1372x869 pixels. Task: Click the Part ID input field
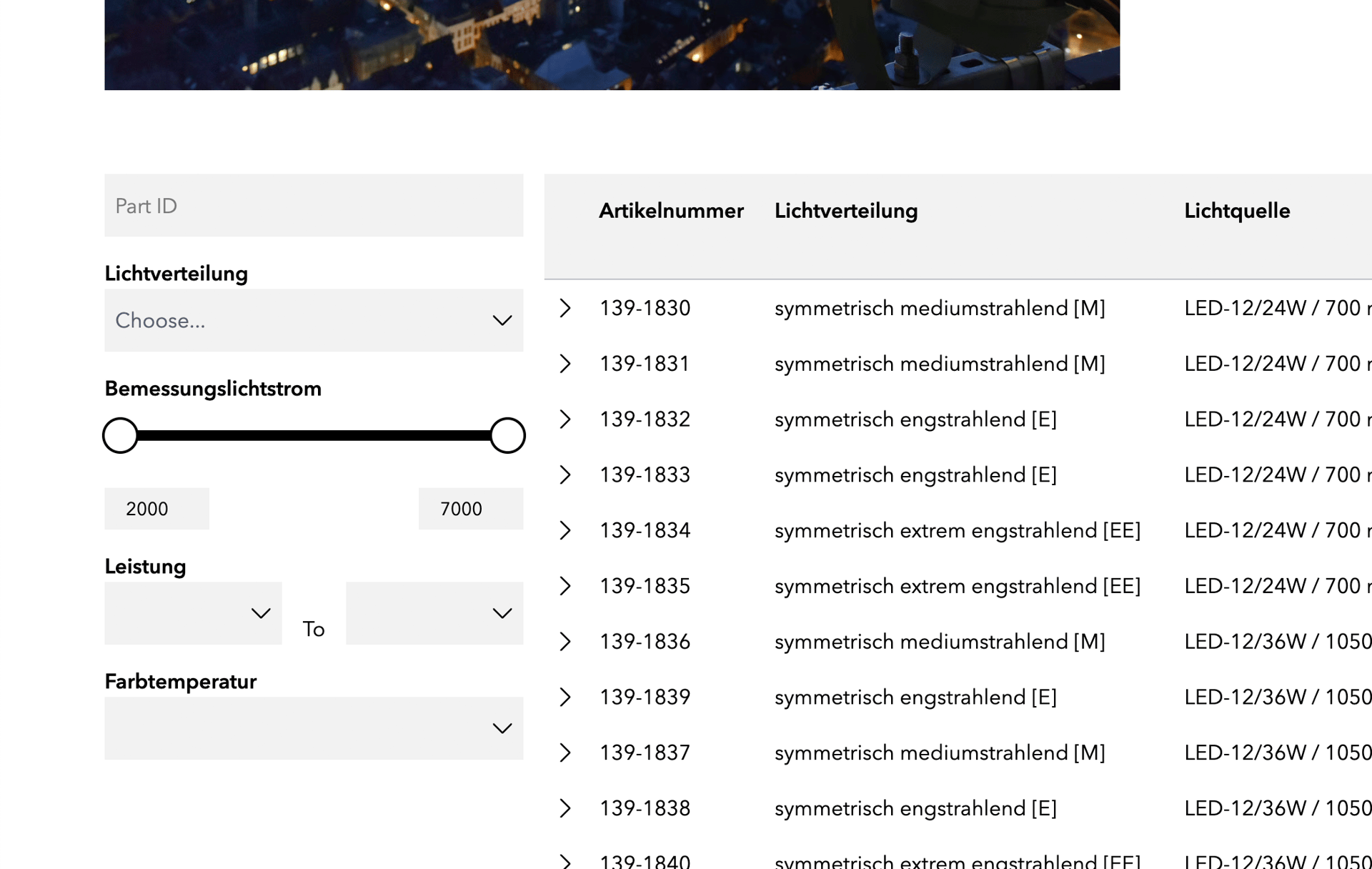pos(314,206)
